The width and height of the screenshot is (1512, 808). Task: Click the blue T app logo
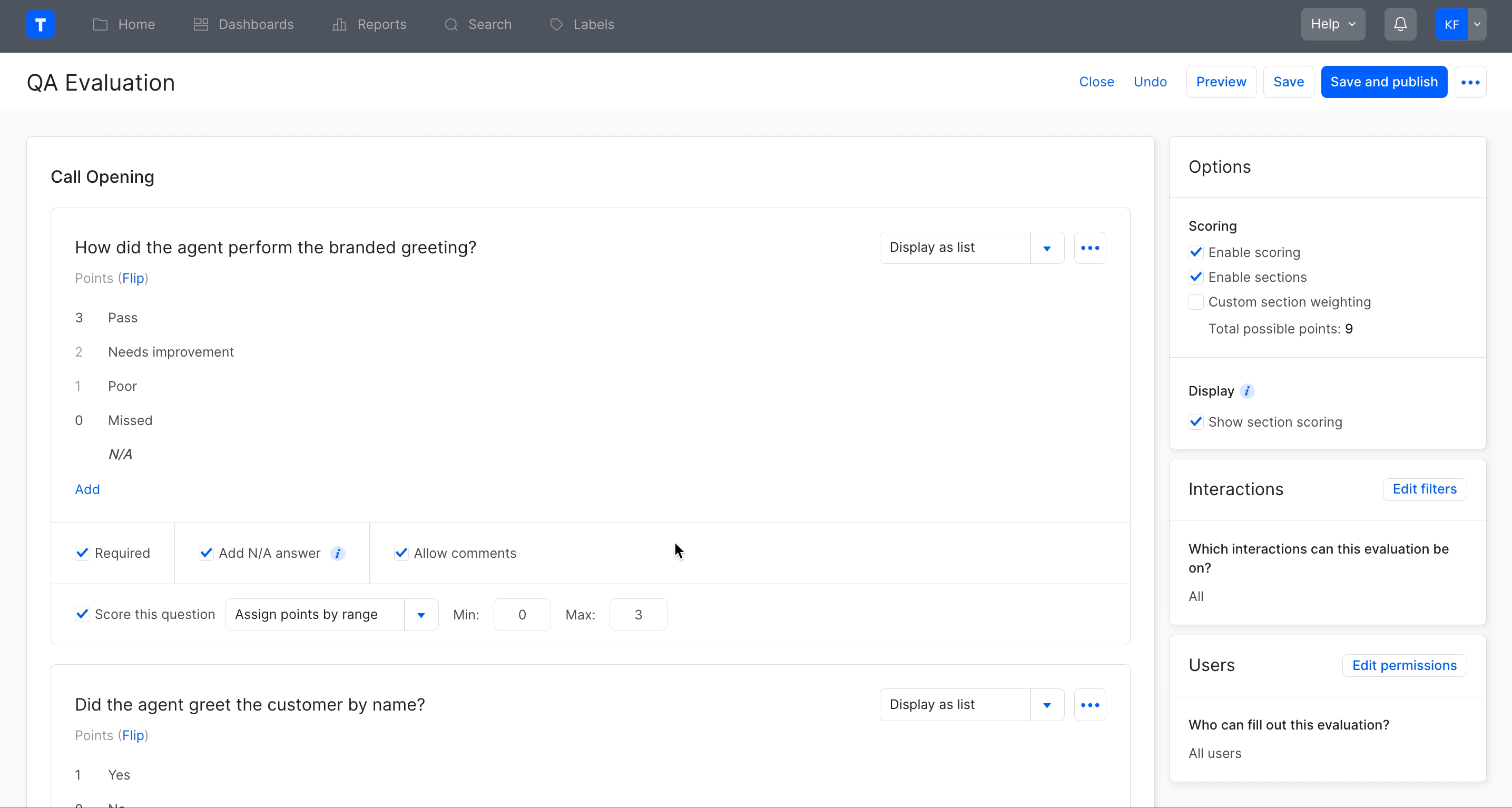41,24
